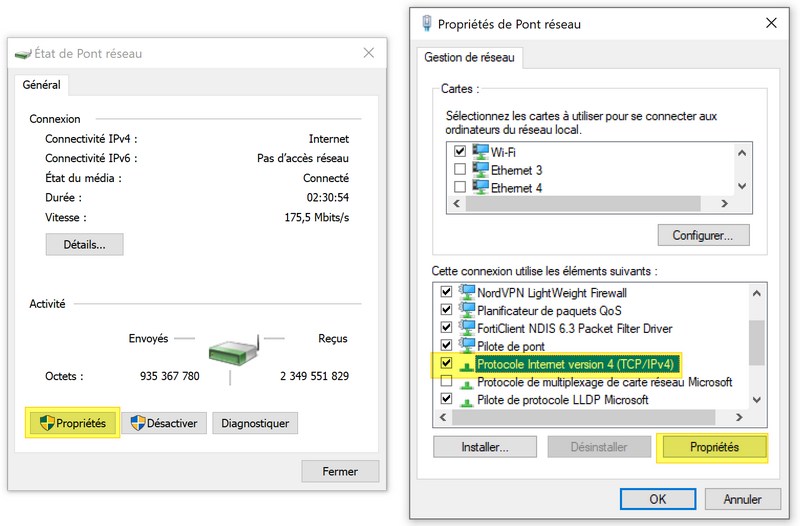Click the Wi-Fi adapter network icon
This screenshot has width=800, height=526.
[x=479, y=151]
